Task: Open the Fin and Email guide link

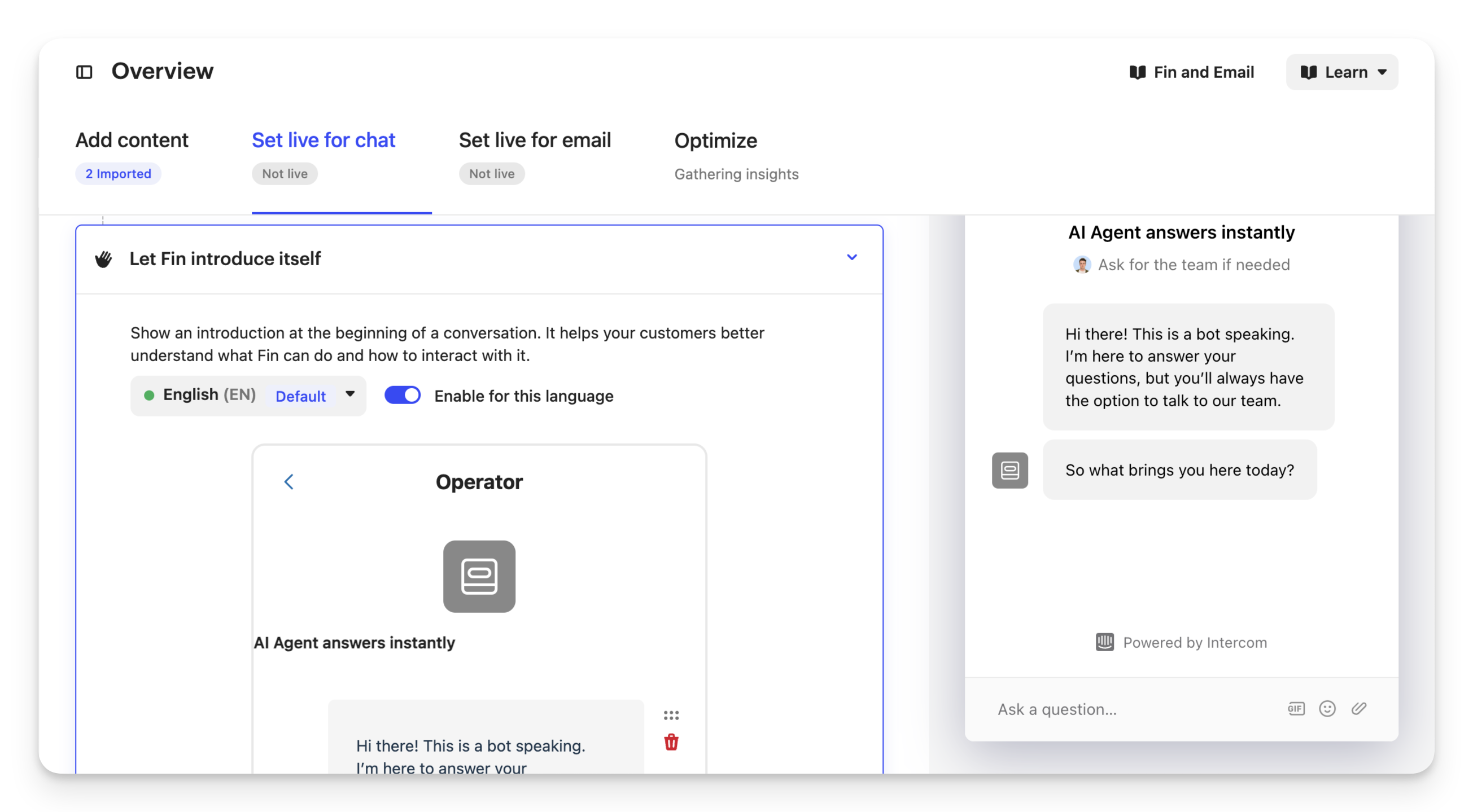Action: click(1192, 72)
